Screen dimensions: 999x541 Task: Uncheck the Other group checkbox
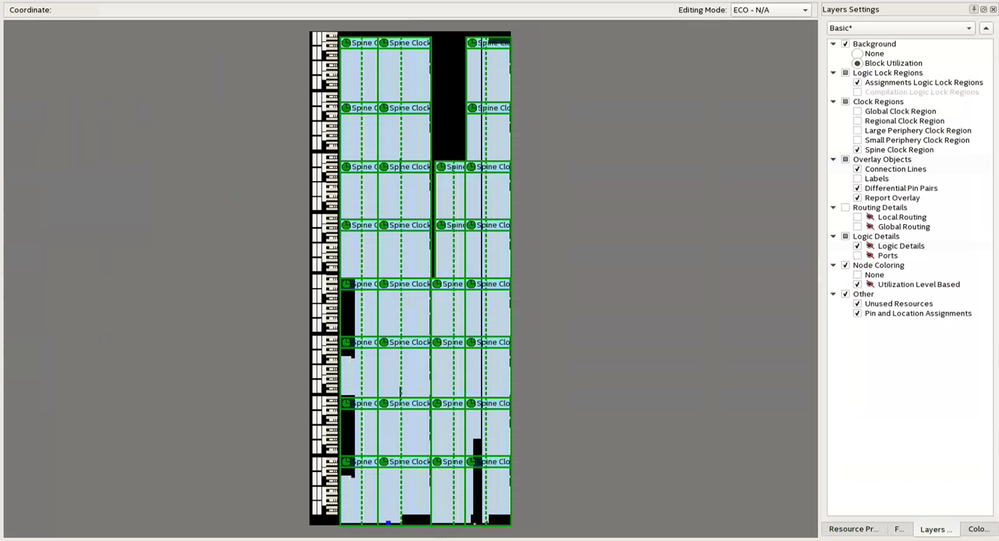(x=845, y=294)
